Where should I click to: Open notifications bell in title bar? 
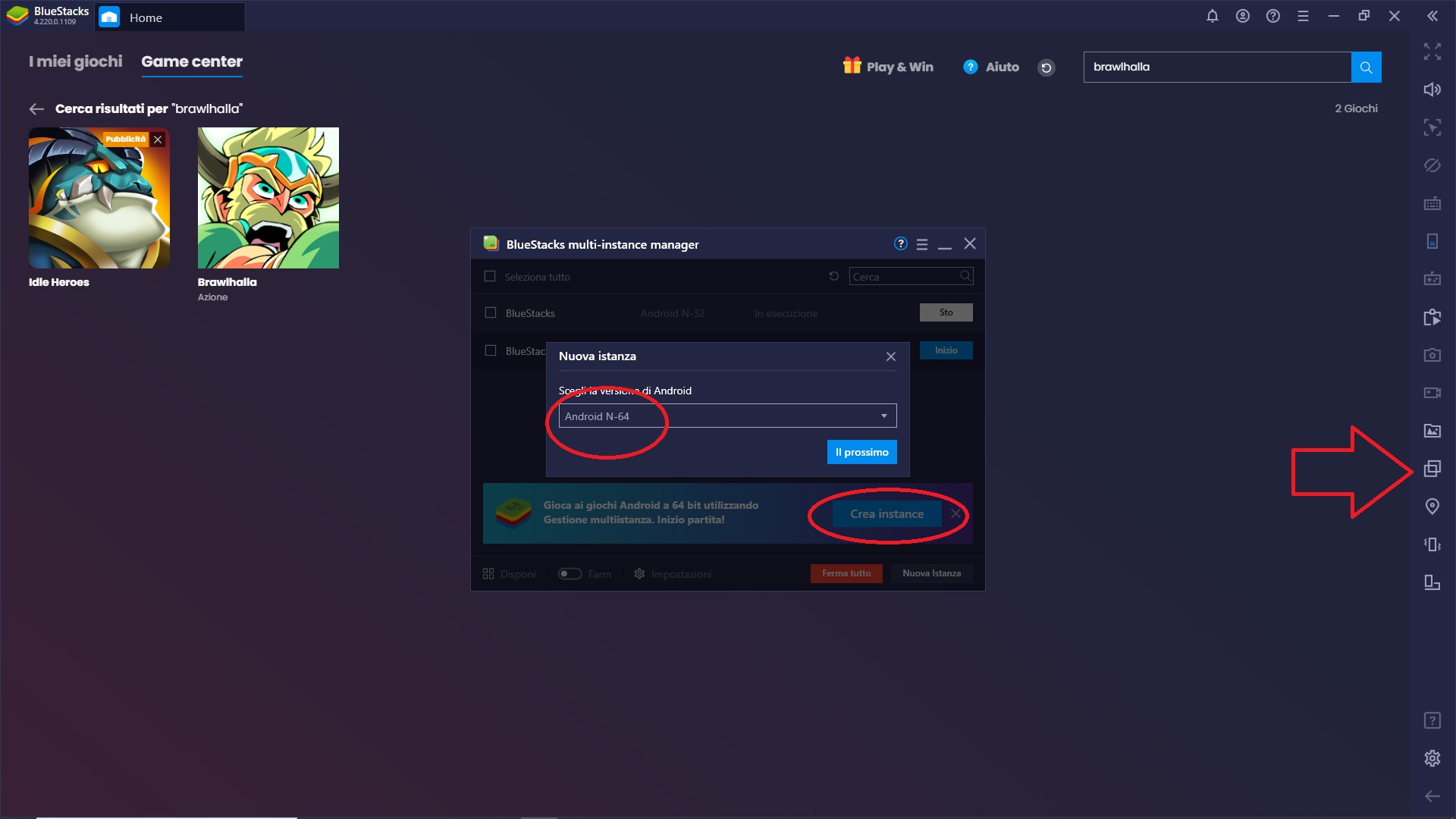click(1212, 16)
